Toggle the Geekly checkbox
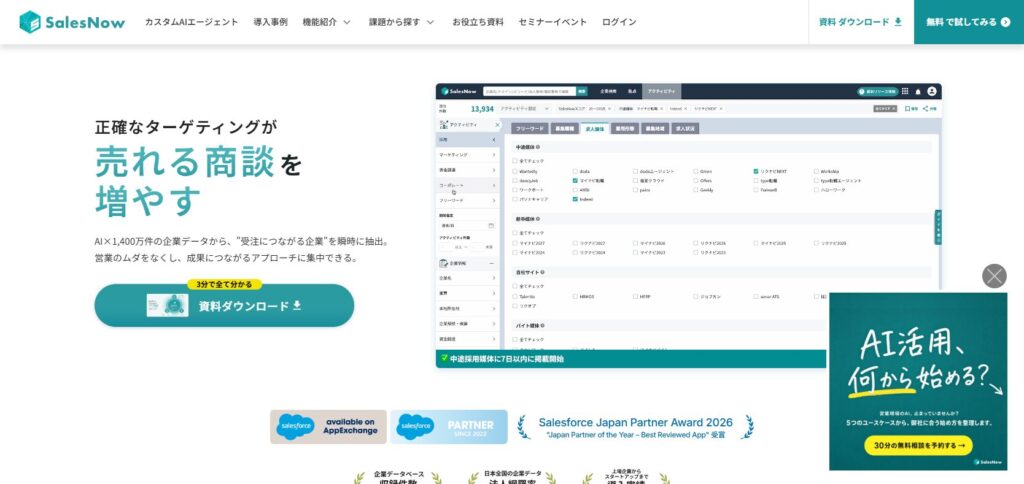The height and width of the screenshot is (484, 1024). point(696,190)
